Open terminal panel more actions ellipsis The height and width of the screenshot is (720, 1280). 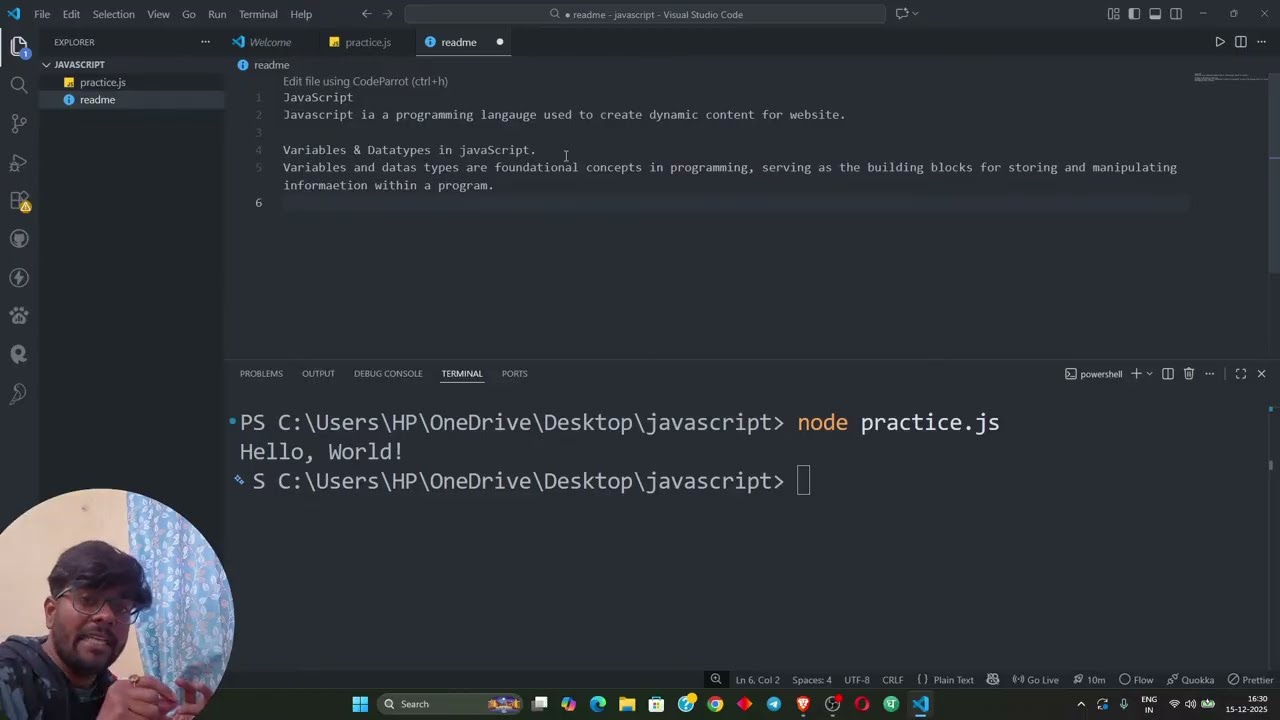point(1210,374)
